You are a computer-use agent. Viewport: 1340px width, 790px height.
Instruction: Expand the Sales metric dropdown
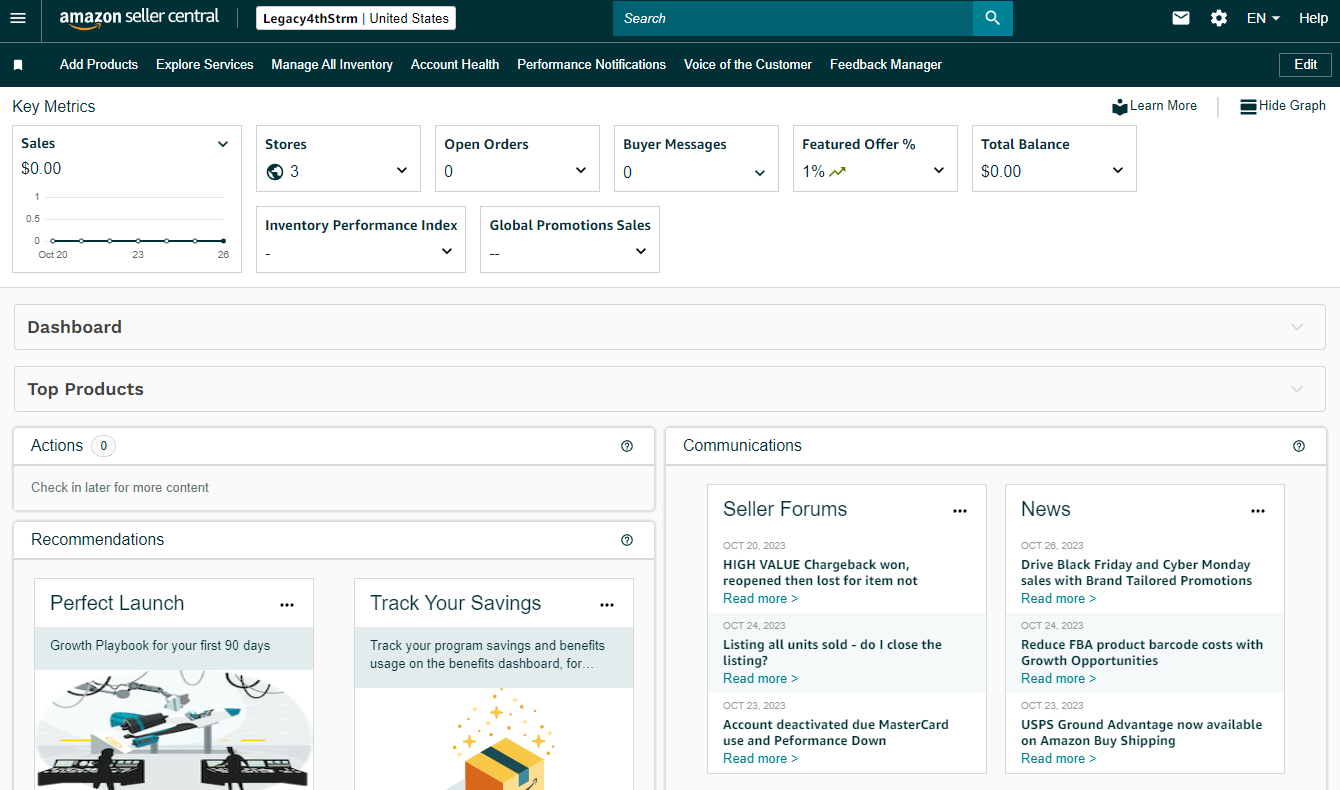(223, 144)
